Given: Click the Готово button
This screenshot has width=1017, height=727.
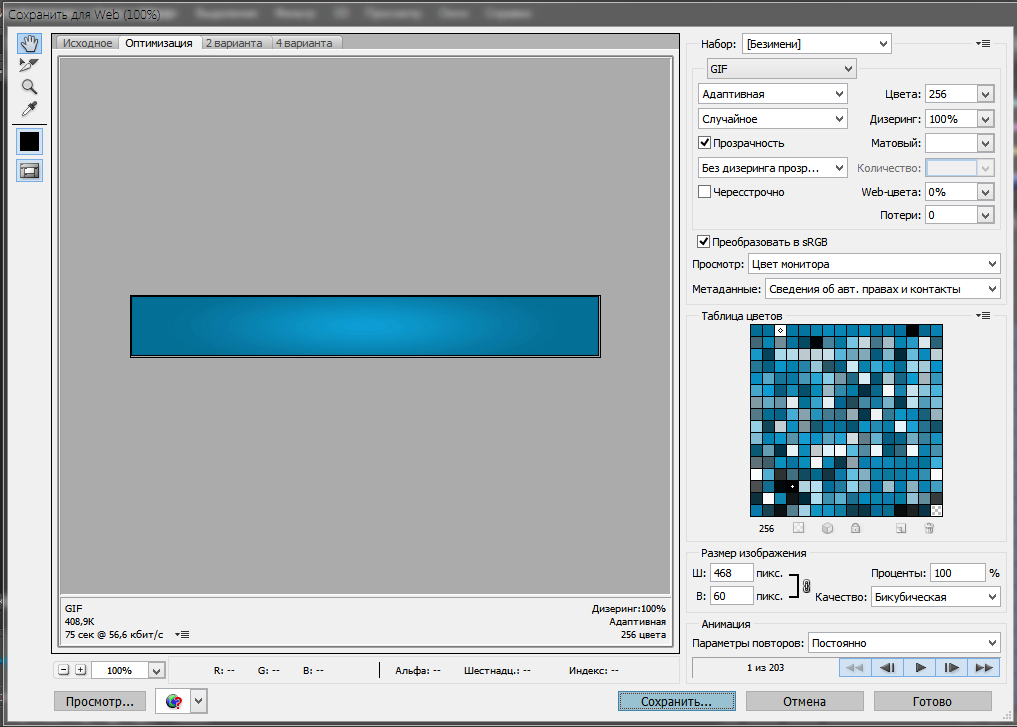Looking at the screenshot, I should tap(932, 701).
